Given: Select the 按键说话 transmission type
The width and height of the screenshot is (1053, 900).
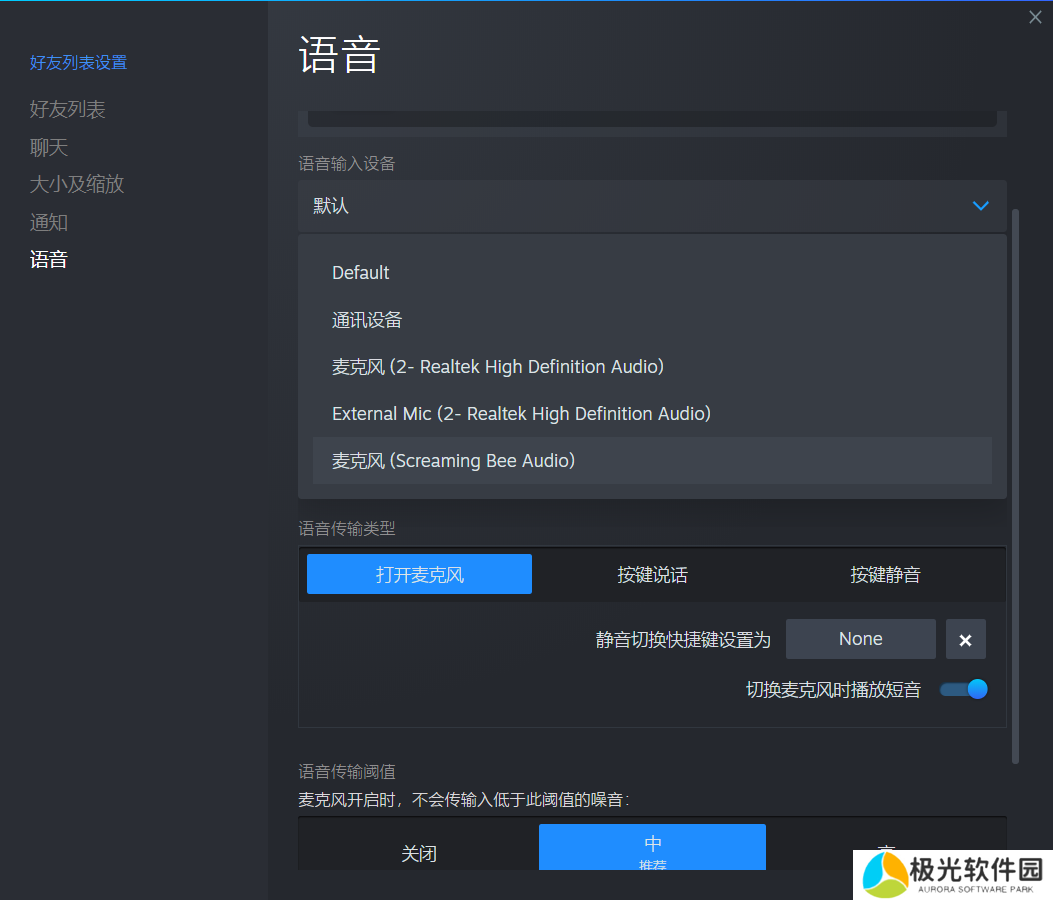Looking at the screenshot, I should tap(652, 574).
